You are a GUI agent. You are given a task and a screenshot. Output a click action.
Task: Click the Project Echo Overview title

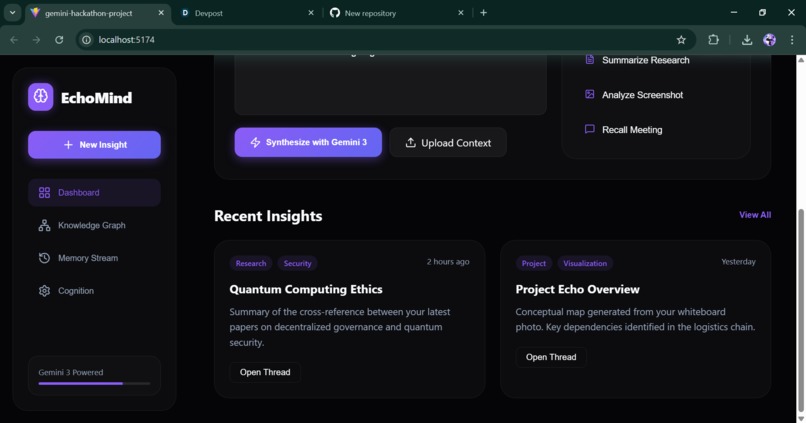coord(577,289)
